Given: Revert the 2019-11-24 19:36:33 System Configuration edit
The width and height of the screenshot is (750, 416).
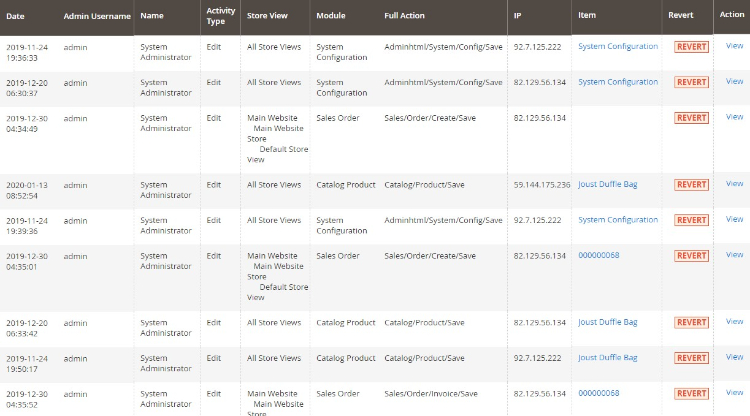Looking at the screenshot, I should 691,47.
